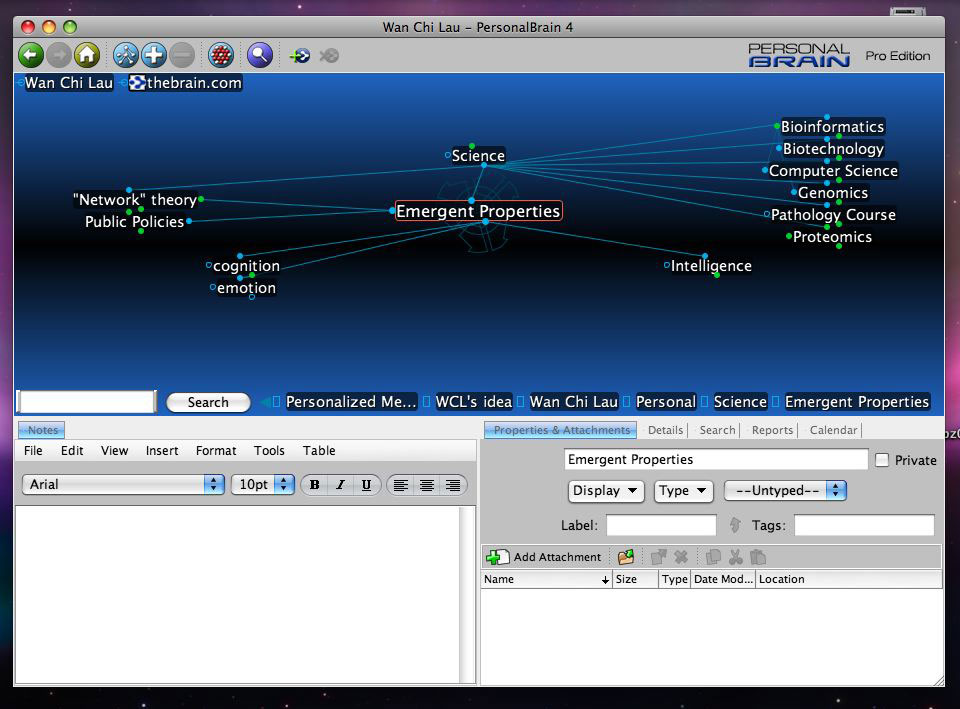Screen dimensions: 960x709
Task: Click the network expand-view toolbar icon
Action: 126,56
